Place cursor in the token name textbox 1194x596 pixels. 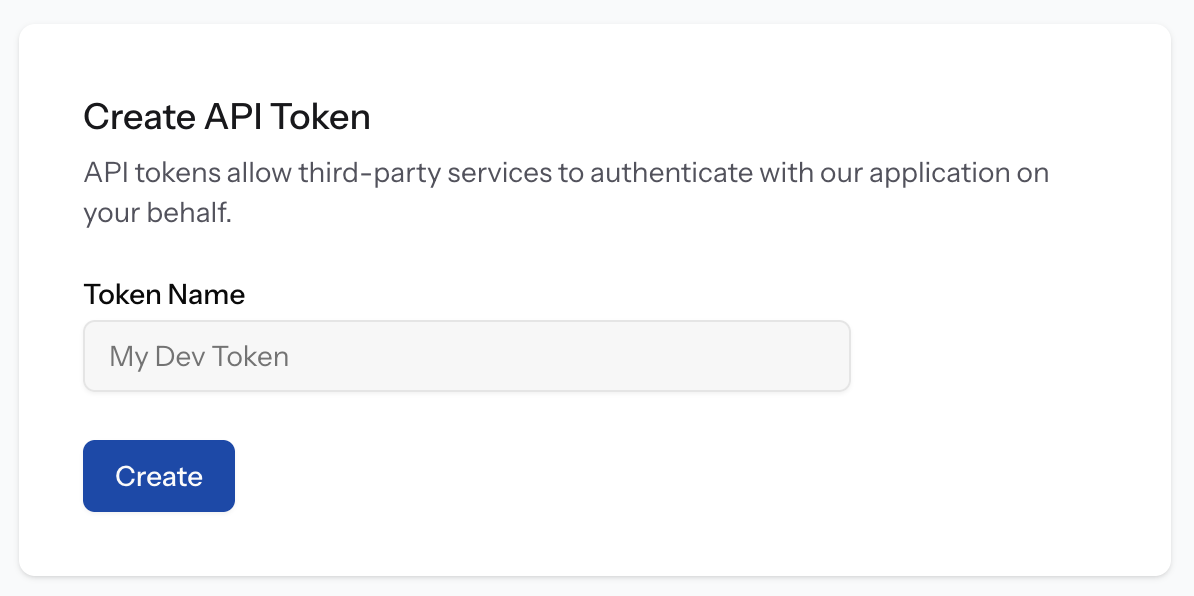click(466, 356)
